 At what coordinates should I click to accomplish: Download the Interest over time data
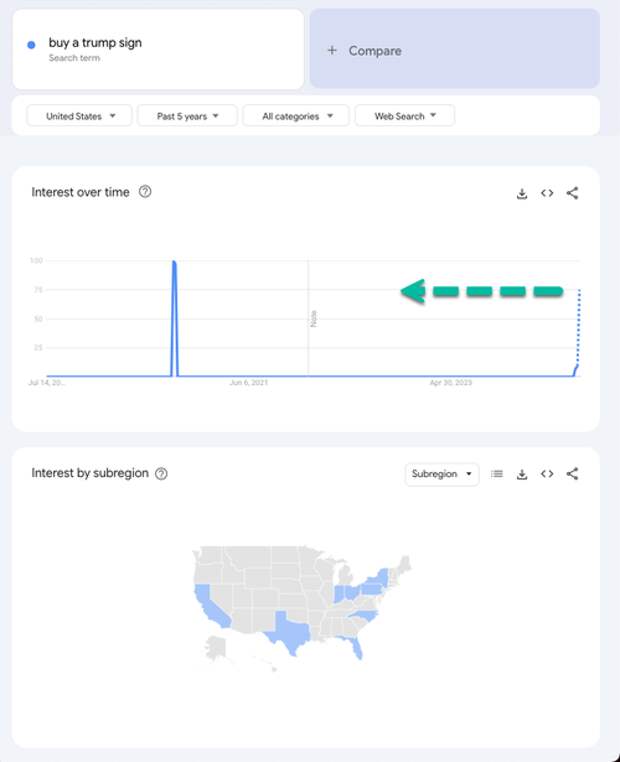(x=522, y=193)
